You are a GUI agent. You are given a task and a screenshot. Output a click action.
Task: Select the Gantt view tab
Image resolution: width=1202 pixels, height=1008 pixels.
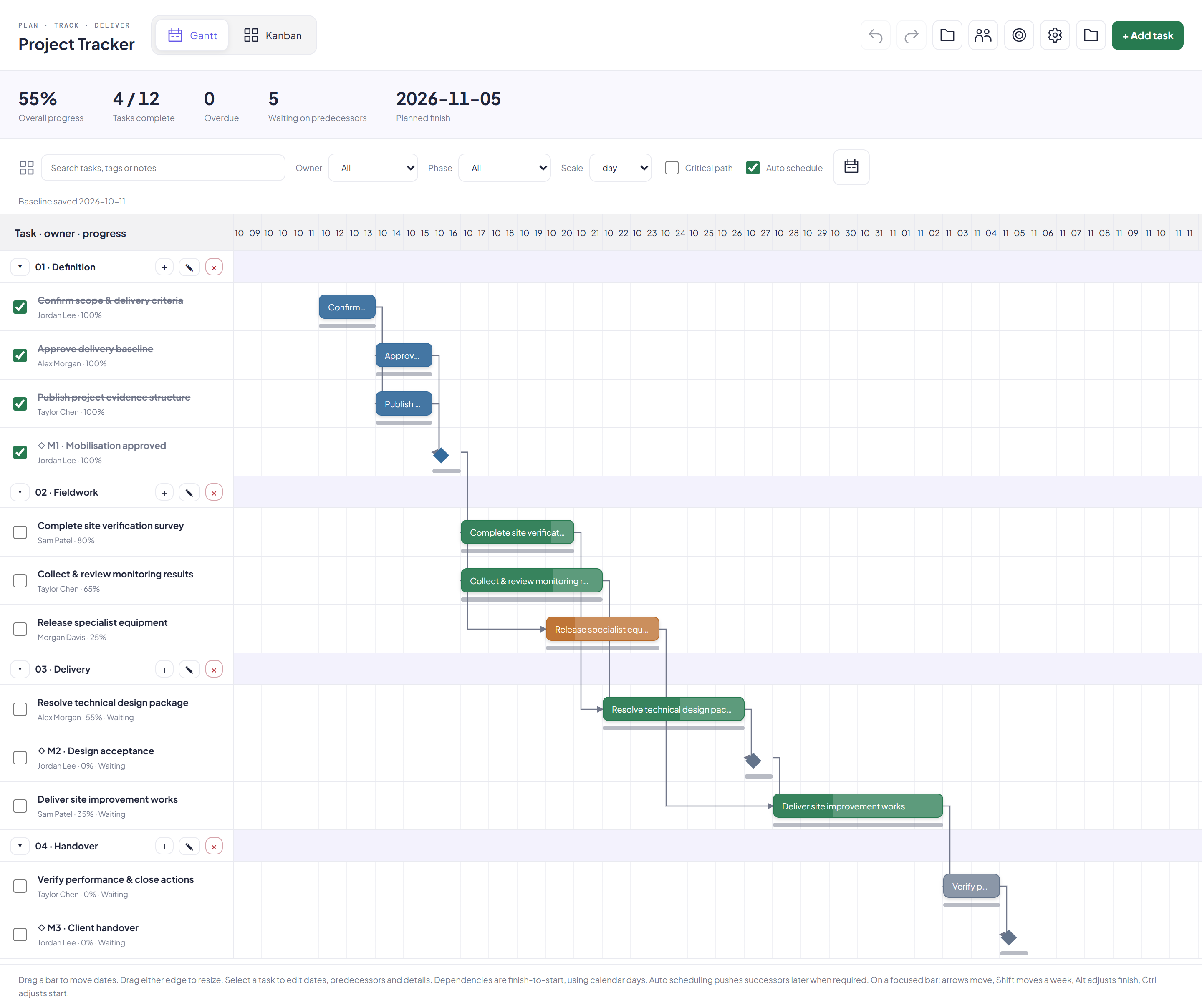(x=192, y=35)
